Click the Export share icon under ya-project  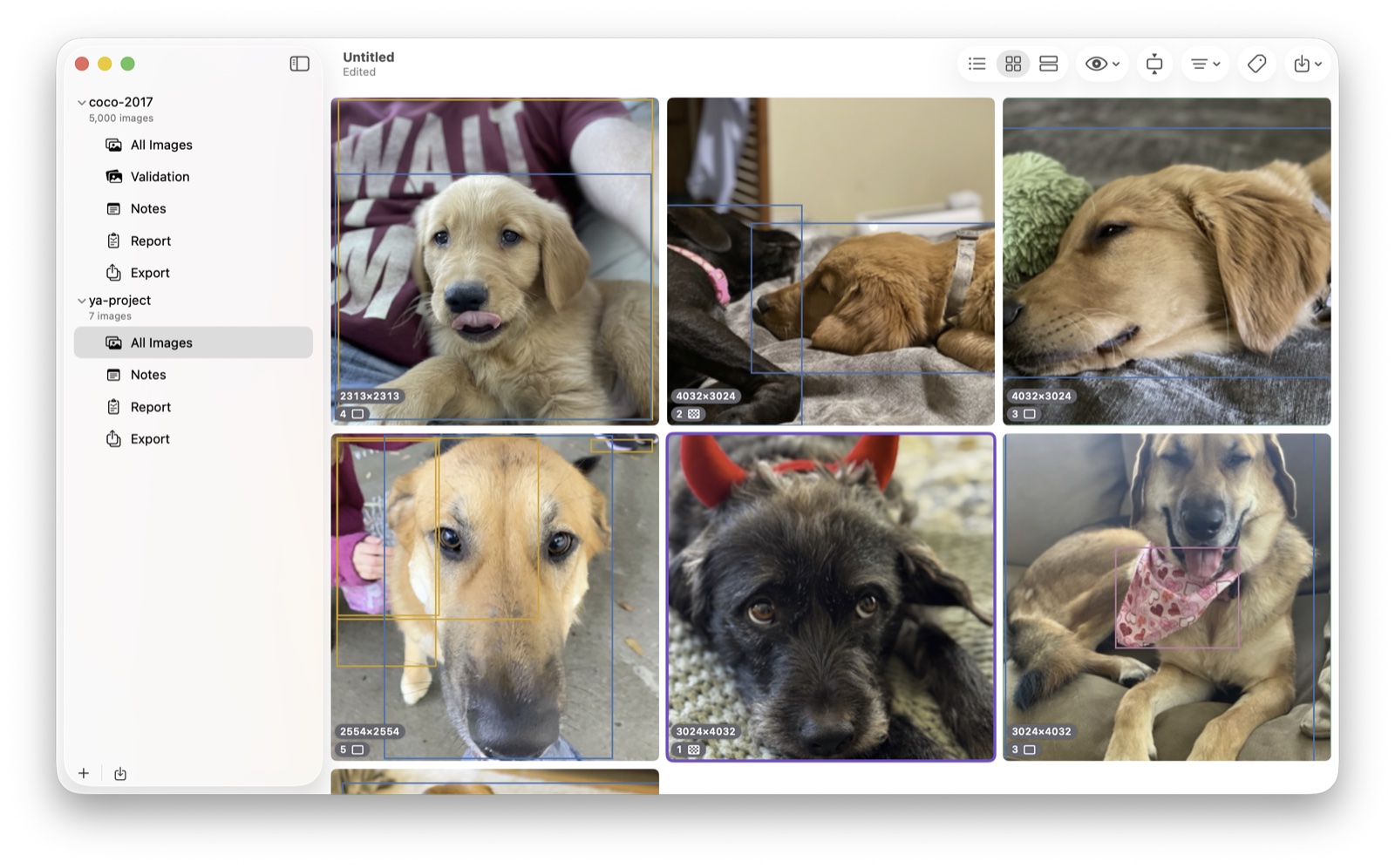click(x=113, y=438)
